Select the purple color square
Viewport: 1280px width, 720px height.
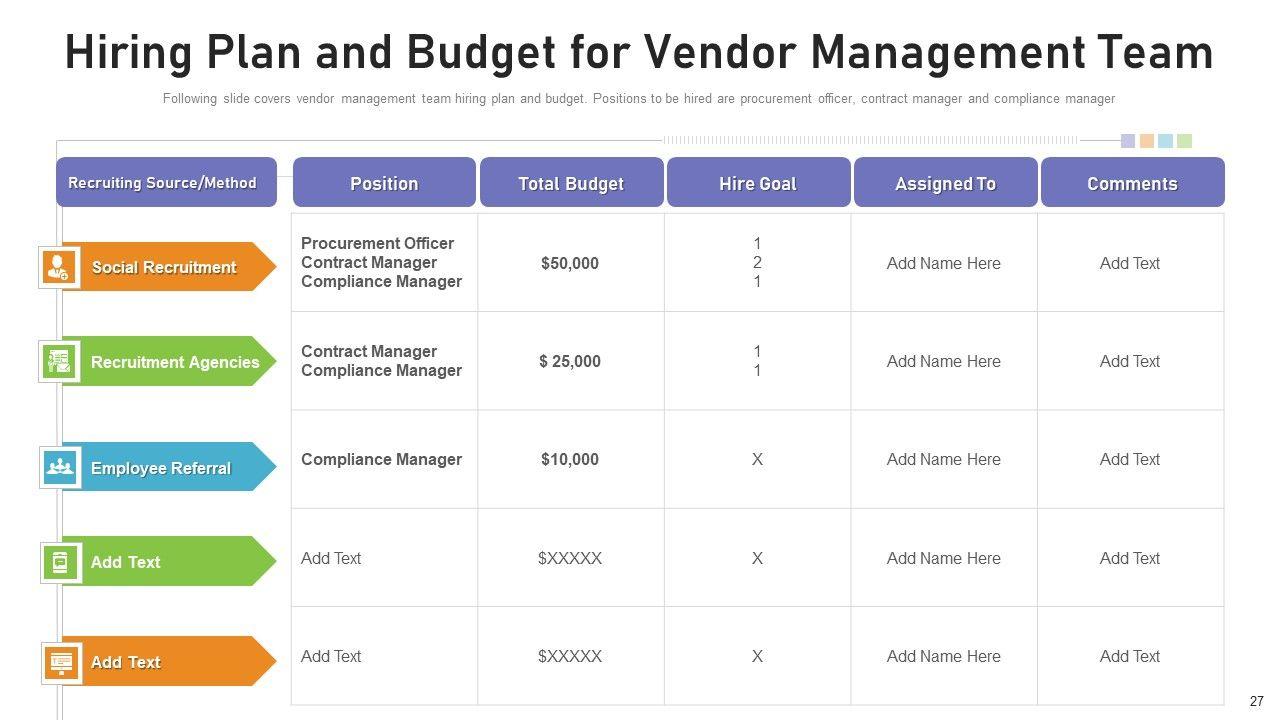point(1128,141)
